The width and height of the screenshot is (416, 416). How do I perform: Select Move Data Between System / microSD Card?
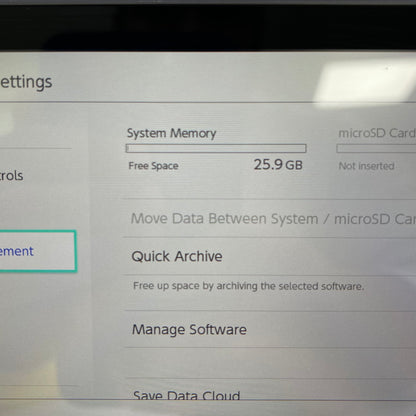(270, 219)
